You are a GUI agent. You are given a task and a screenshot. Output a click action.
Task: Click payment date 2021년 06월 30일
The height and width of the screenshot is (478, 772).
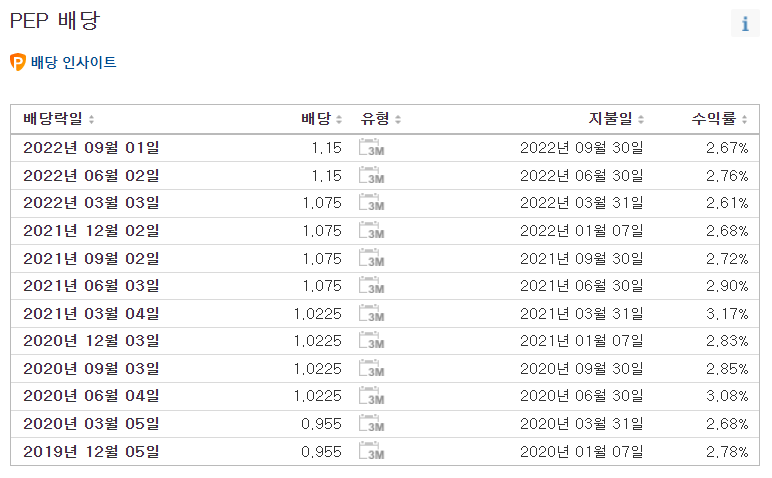click(x=581, y=286)
